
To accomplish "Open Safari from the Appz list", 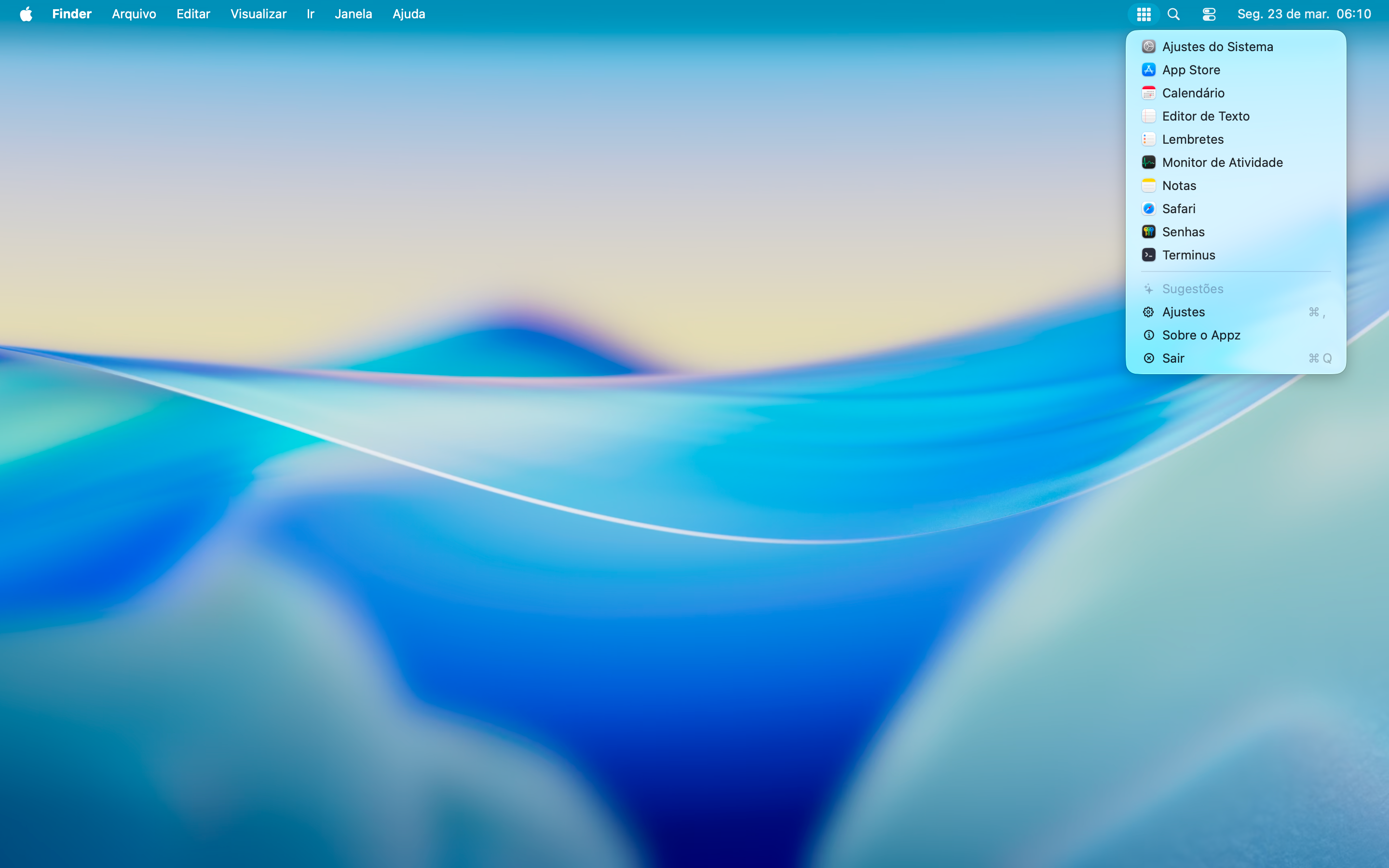I will pos(1178,209).
